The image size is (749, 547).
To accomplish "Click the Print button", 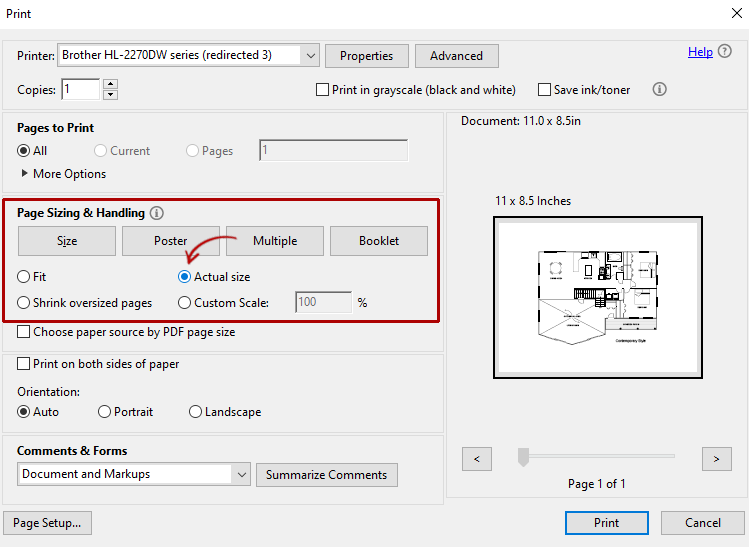I will (x=606, y=523).
